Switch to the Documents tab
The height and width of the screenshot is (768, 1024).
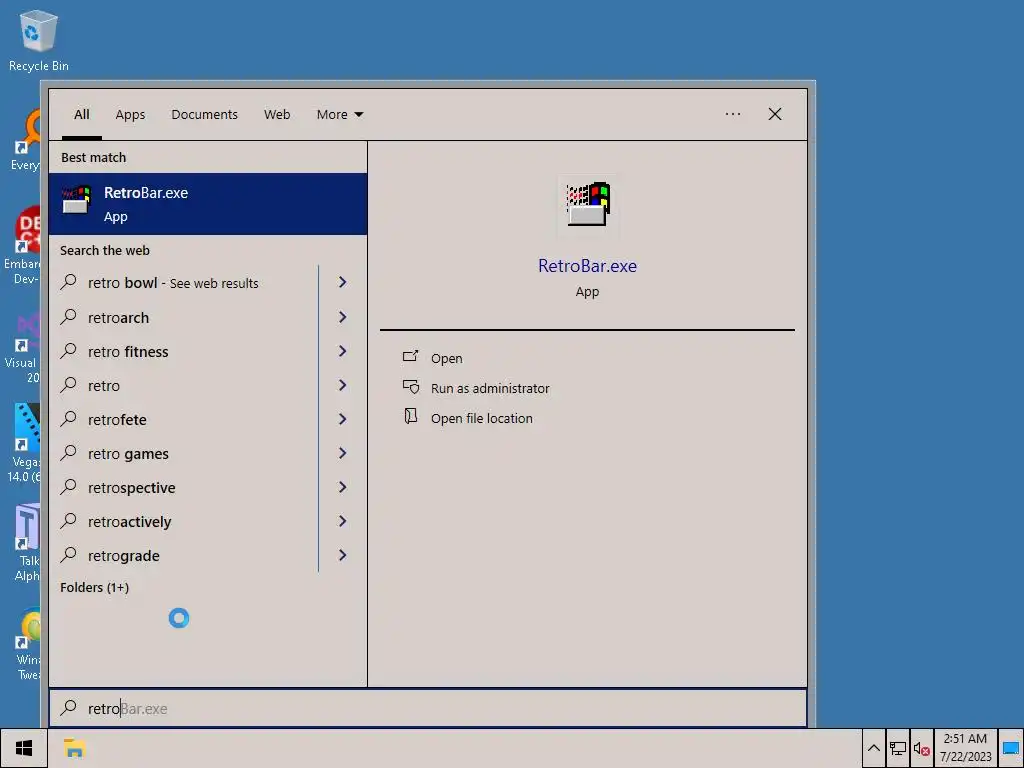[x=204, y=114]
